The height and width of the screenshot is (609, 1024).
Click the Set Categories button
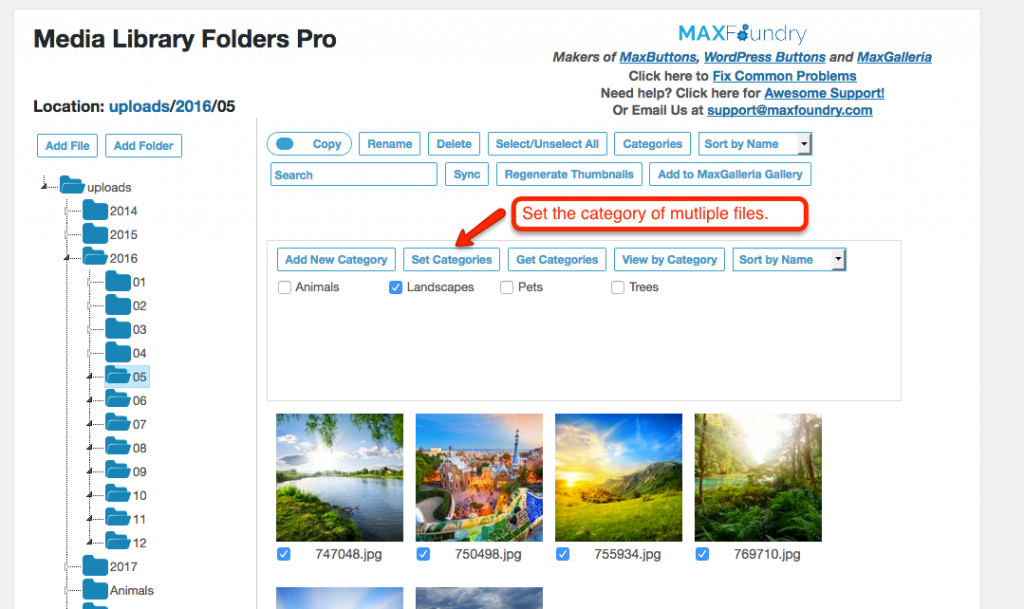451,259
